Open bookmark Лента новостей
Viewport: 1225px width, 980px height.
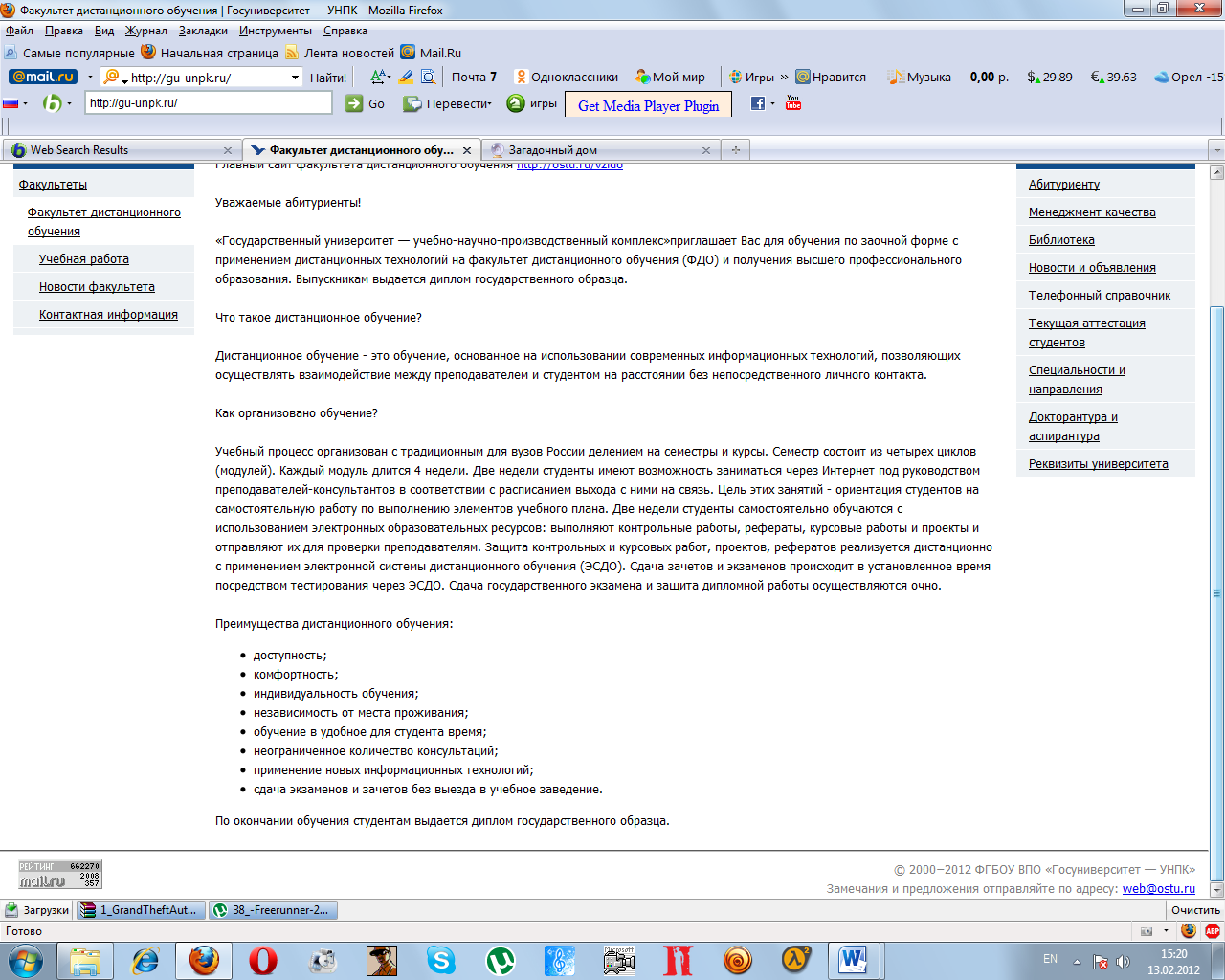(x=340, y=53)
